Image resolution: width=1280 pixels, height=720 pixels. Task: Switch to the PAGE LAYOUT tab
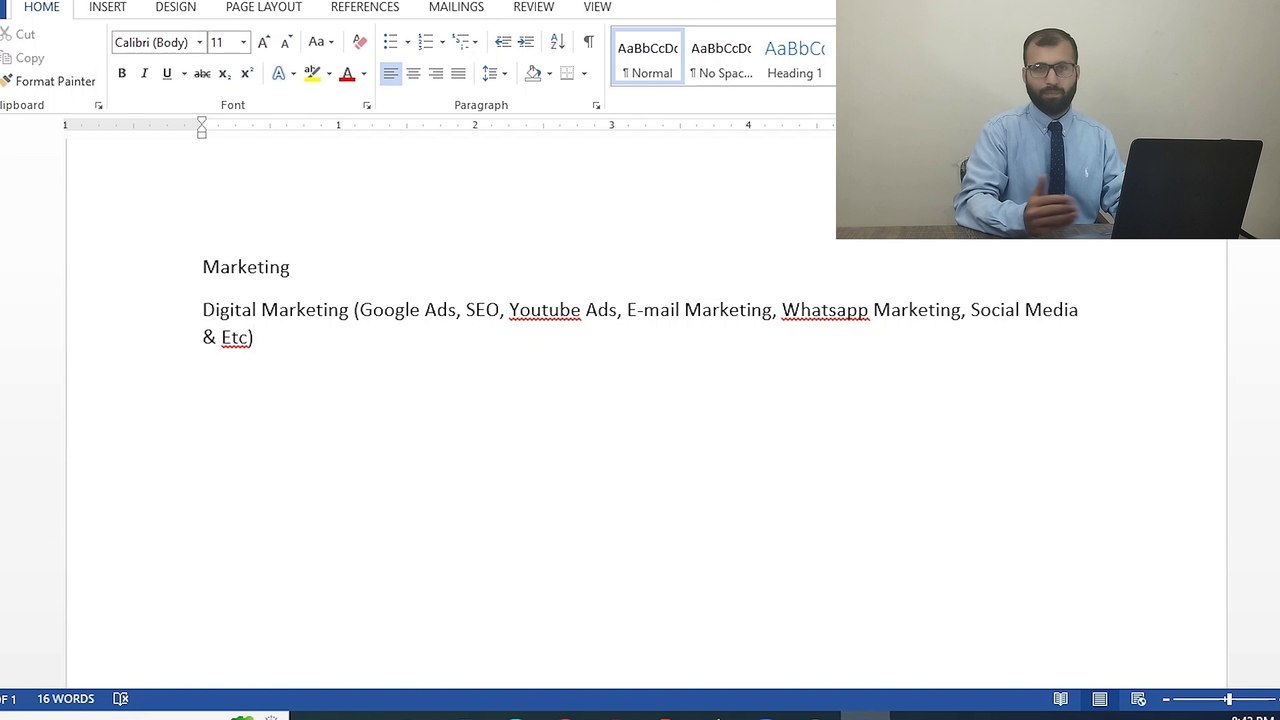coord(264,7)
